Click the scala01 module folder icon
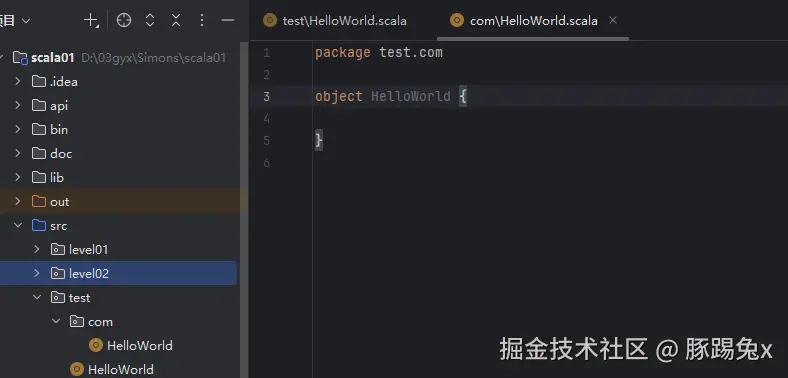The height and width of the screenshot is (378, 788). pos(20,57)
